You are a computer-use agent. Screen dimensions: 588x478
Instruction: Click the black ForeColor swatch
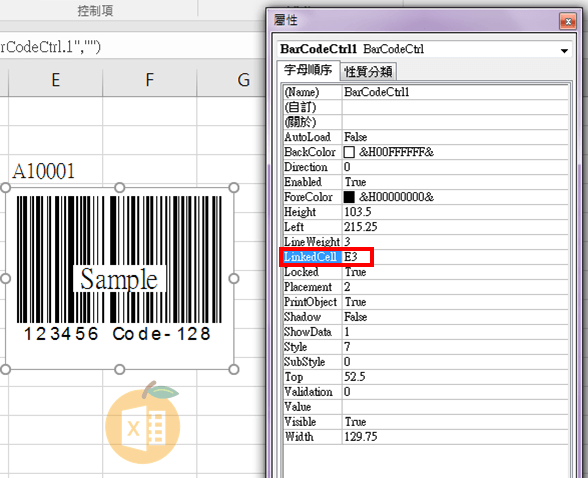pyautogui.click(x=349, y=197)
